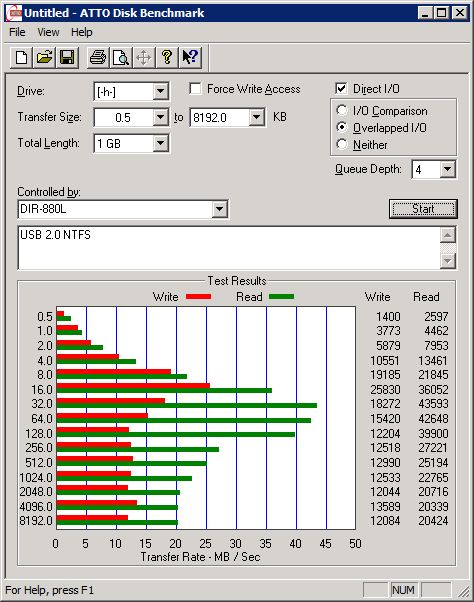Open About via the question mark icon
The height and width of the screenshot is (602, 474).
(x=167, y=58)
